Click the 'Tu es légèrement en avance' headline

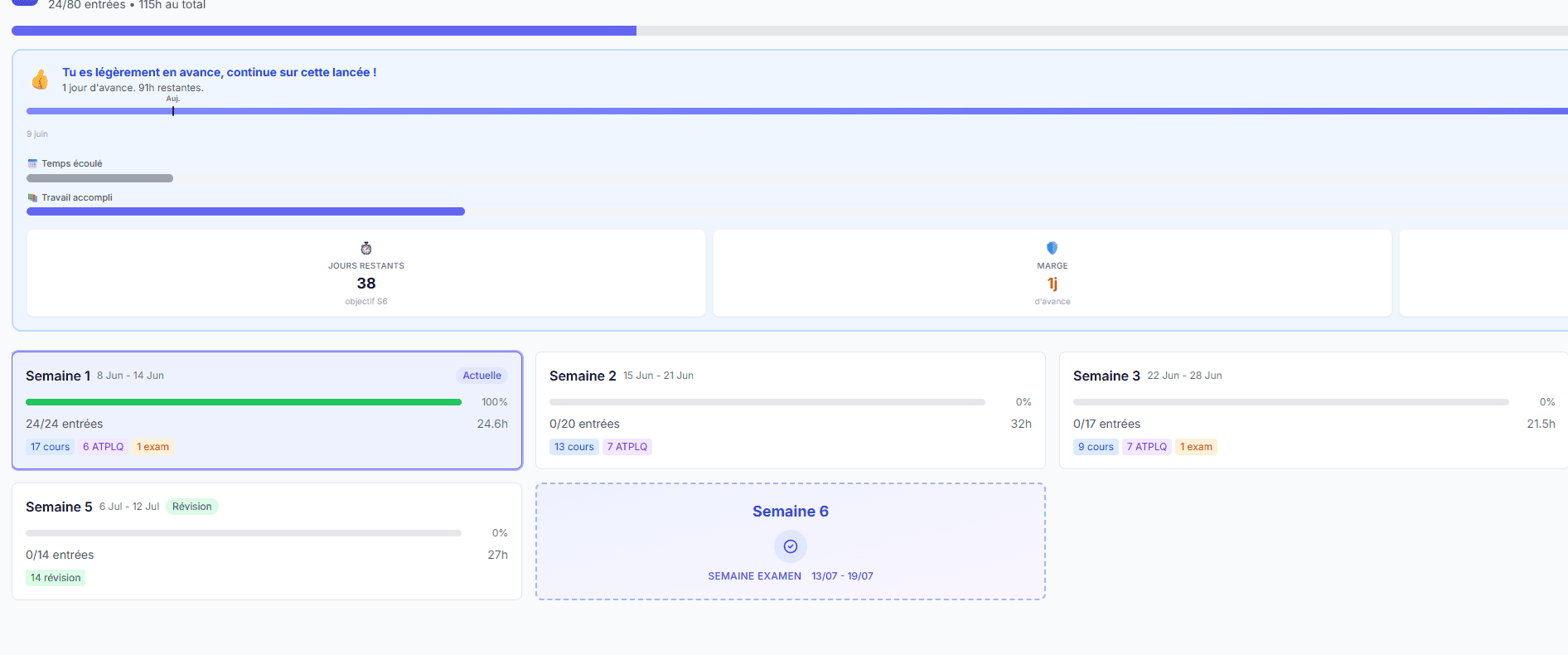pos(220,72)
